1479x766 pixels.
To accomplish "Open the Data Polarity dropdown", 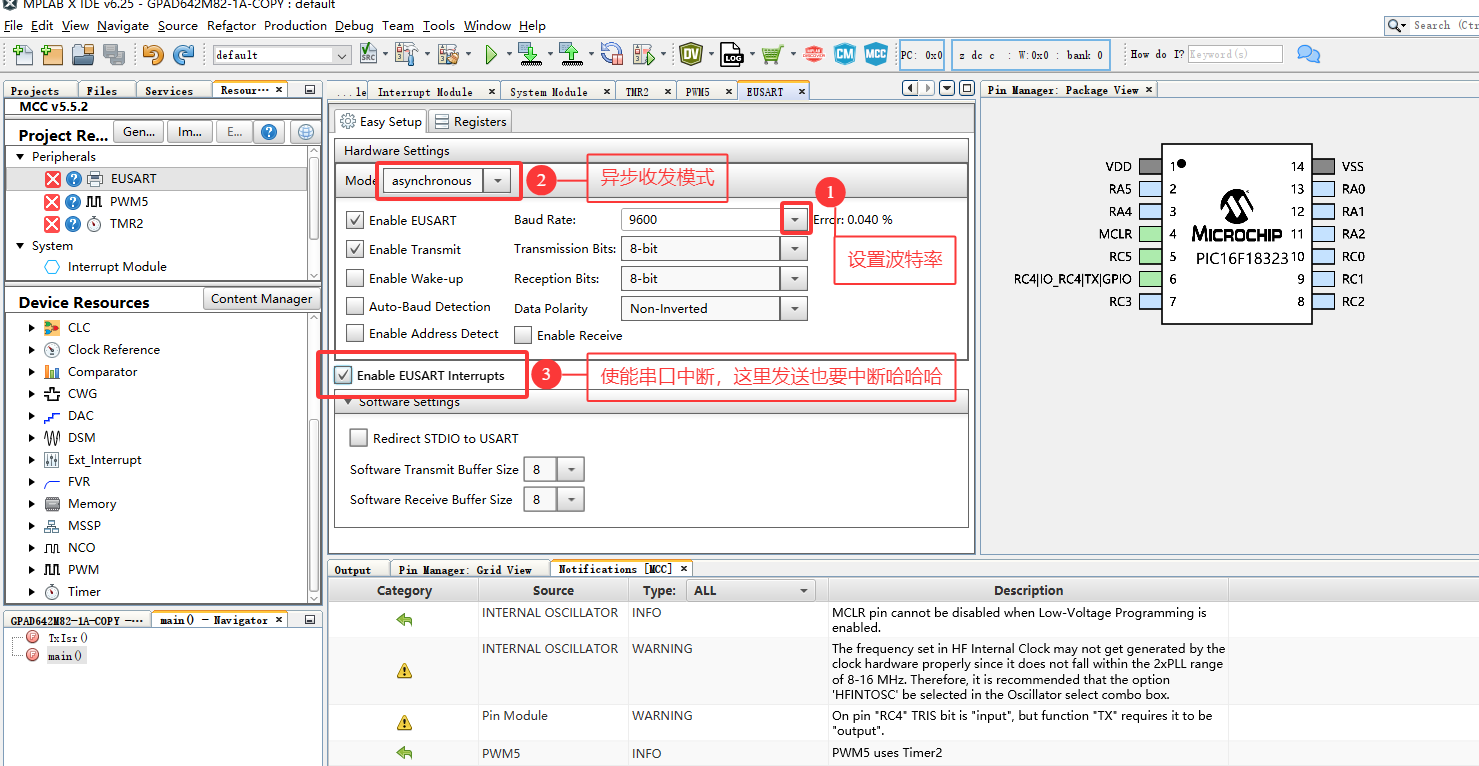I will (795, 308).
